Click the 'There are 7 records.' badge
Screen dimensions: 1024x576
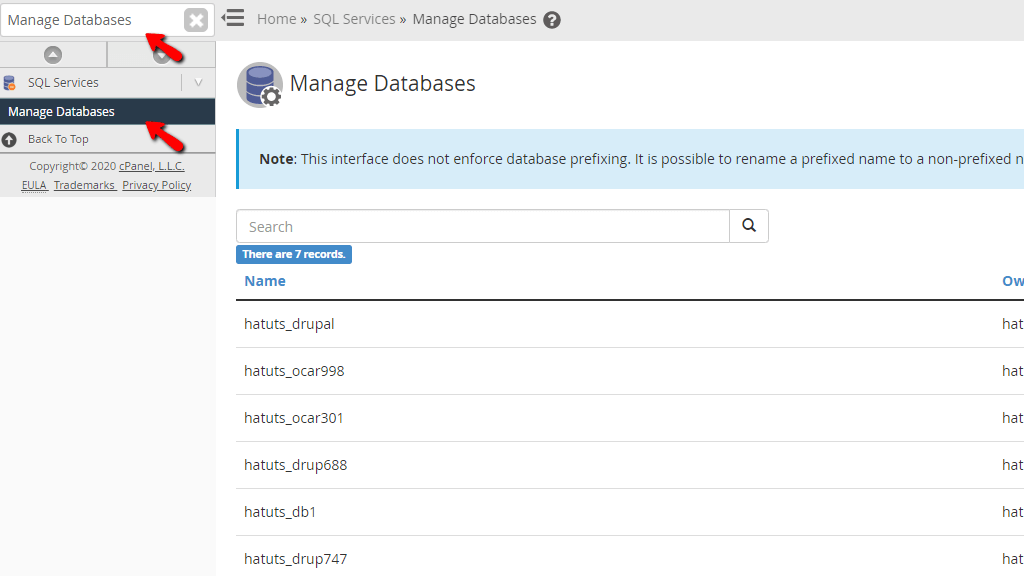(294, 255)
